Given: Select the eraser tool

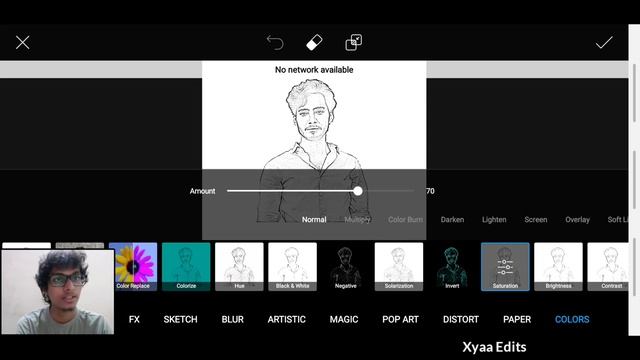Looking at the screenshot, I should [314, 42].
